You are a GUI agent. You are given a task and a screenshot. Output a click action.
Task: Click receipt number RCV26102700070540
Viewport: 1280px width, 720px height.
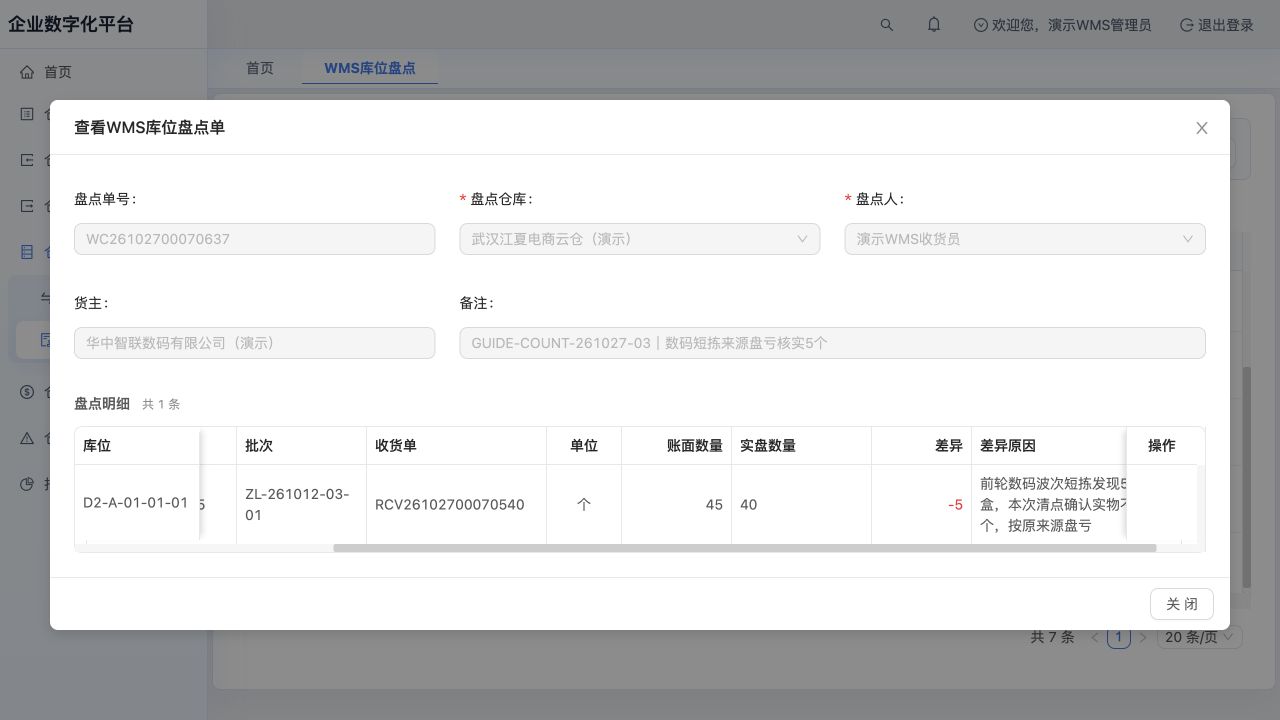click(x=450, y=505)
